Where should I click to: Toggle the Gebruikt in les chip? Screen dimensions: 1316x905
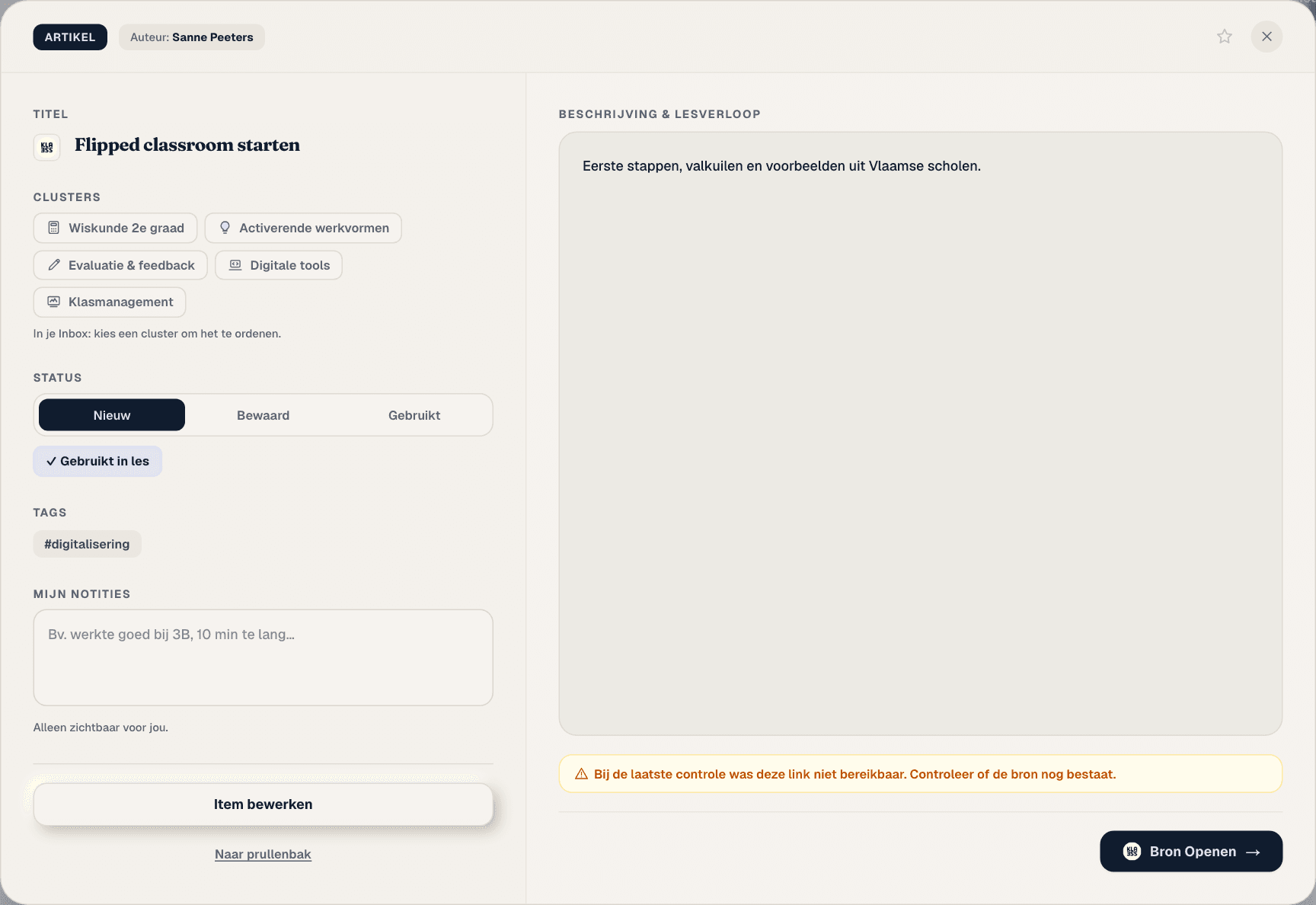click(x=97, y=461)
